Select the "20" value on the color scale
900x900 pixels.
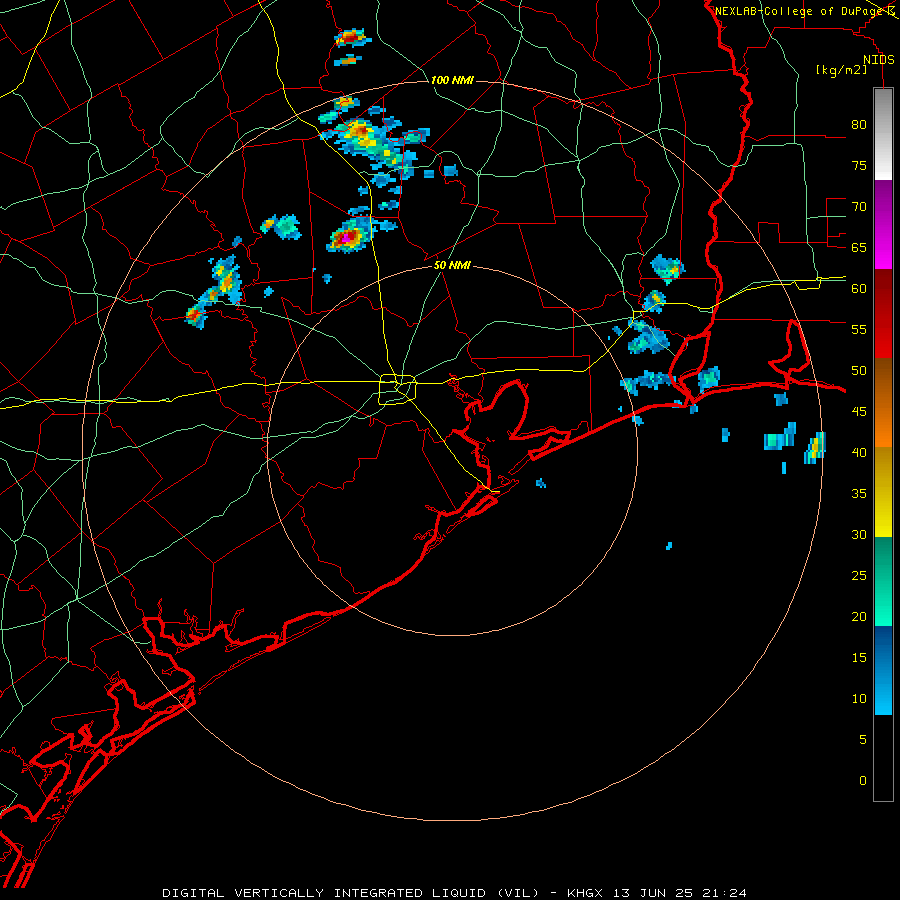(859, 616)
